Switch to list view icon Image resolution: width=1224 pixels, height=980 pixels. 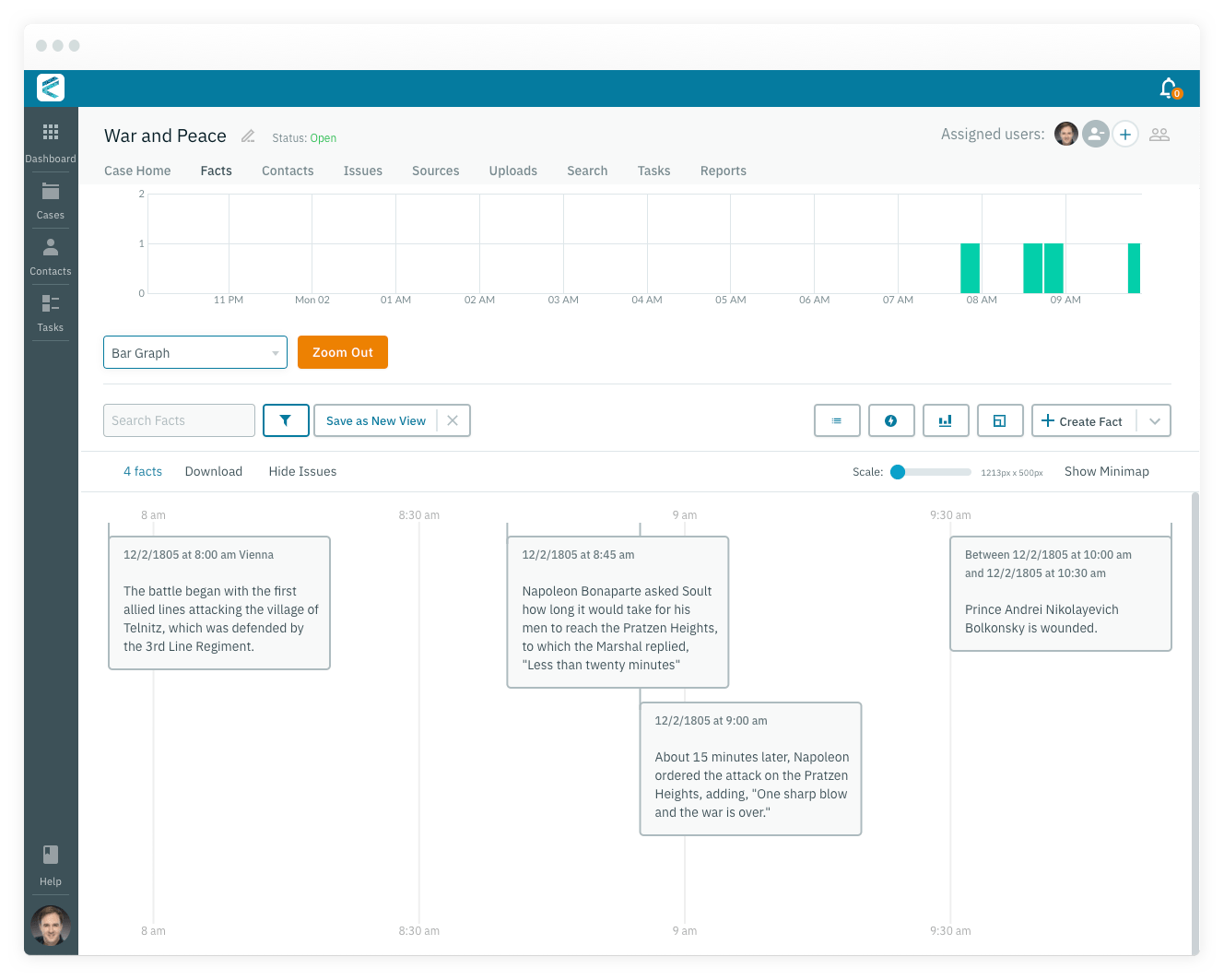point(837,420)
